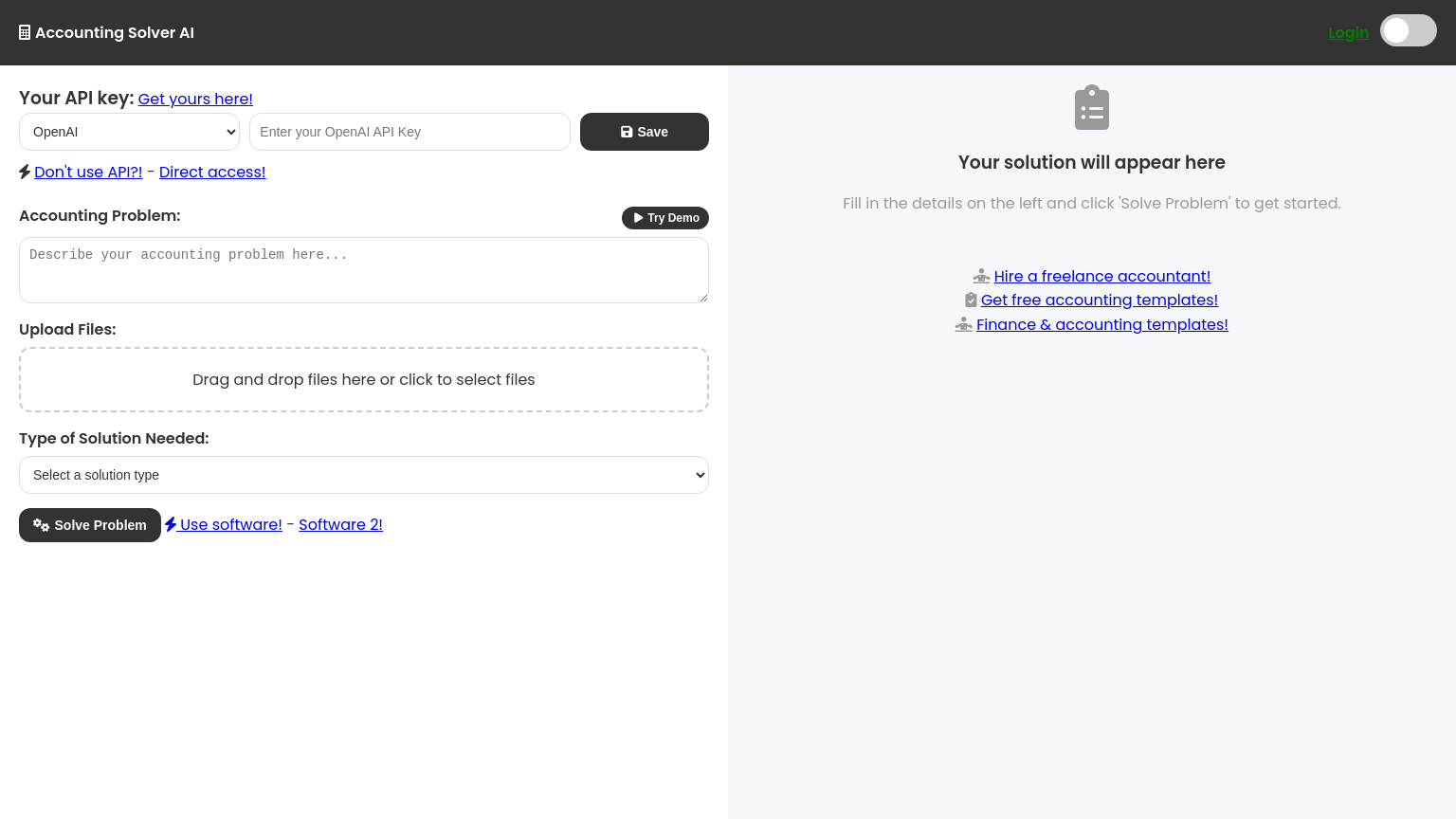1456x819 pixels.
Task: Follow the Get yours here link
Action: [195, 99]
